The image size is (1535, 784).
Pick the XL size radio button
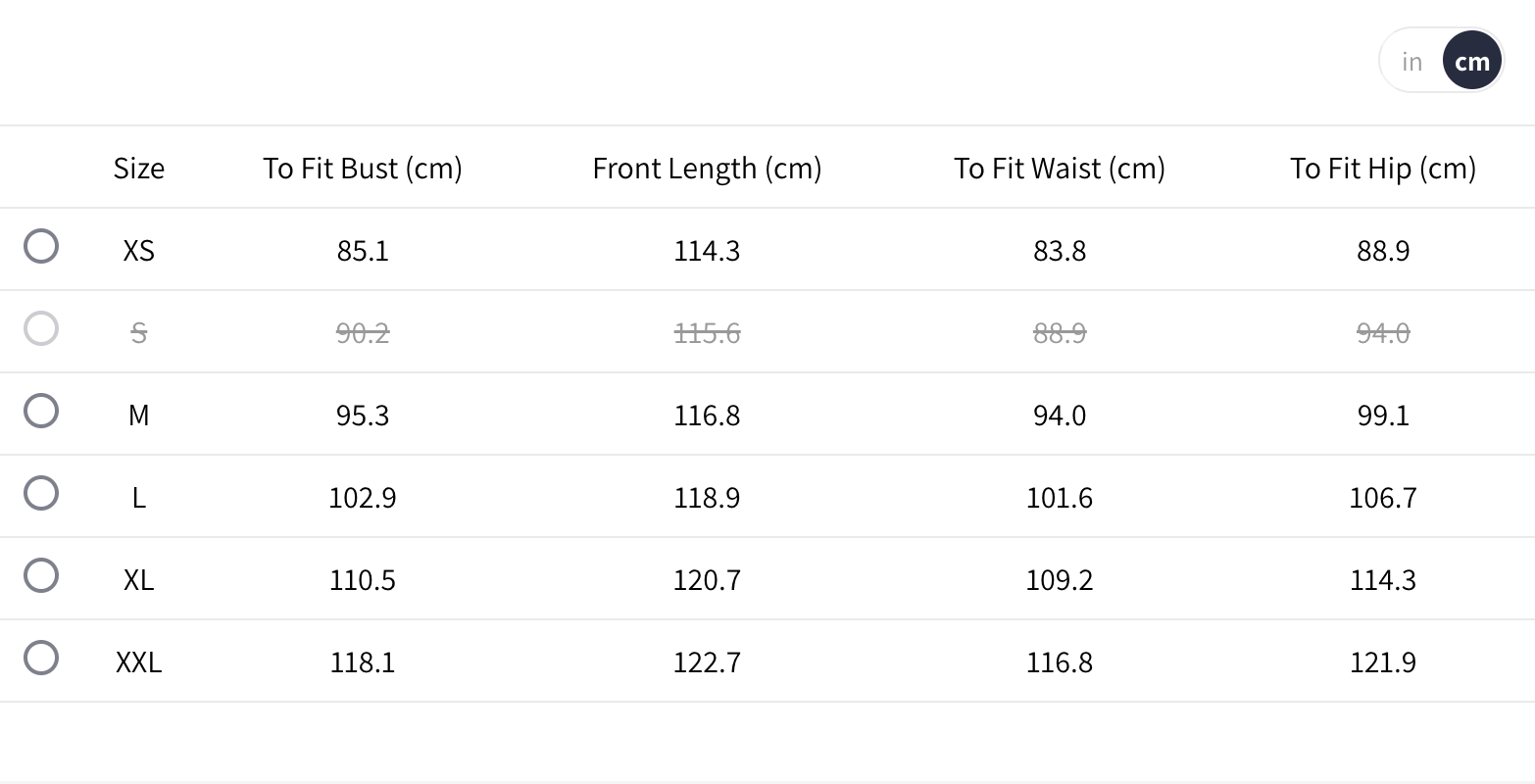(x=41, y=575)
